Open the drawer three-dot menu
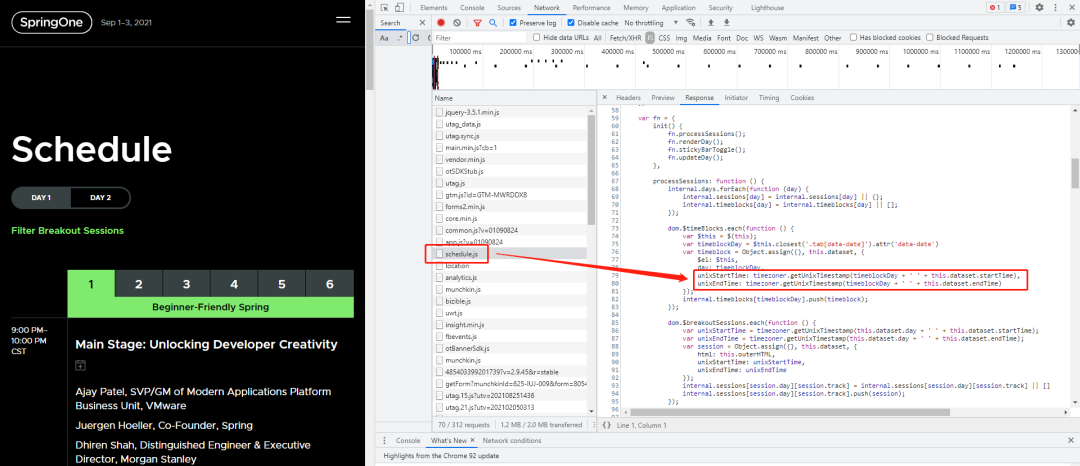 (382, 441)
